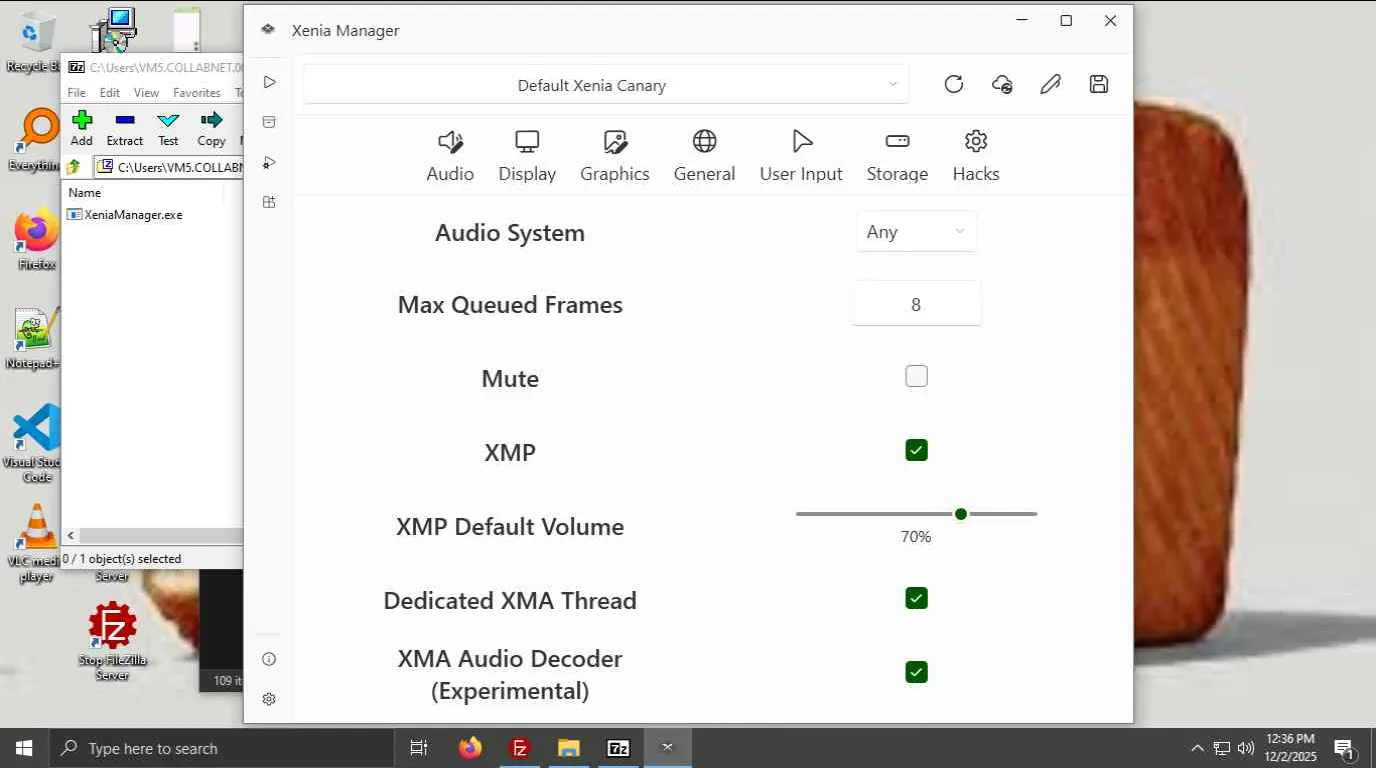Click the 7-Zip status text "0 / 1 object(s) selected"
This screenshot has width=1376, height=768.
122,559
